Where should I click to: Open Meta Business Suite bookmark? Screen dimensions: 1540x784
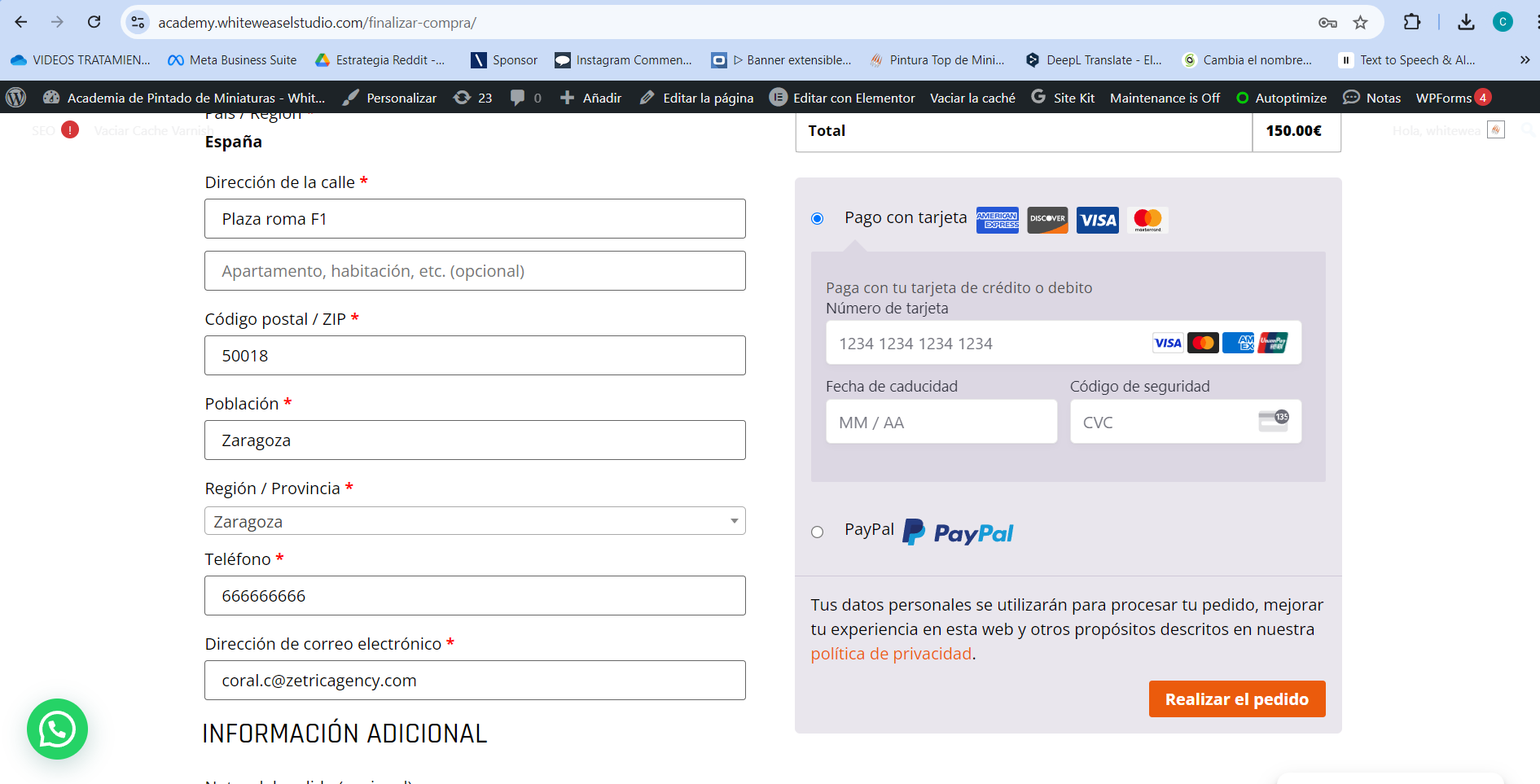[232, 59]
